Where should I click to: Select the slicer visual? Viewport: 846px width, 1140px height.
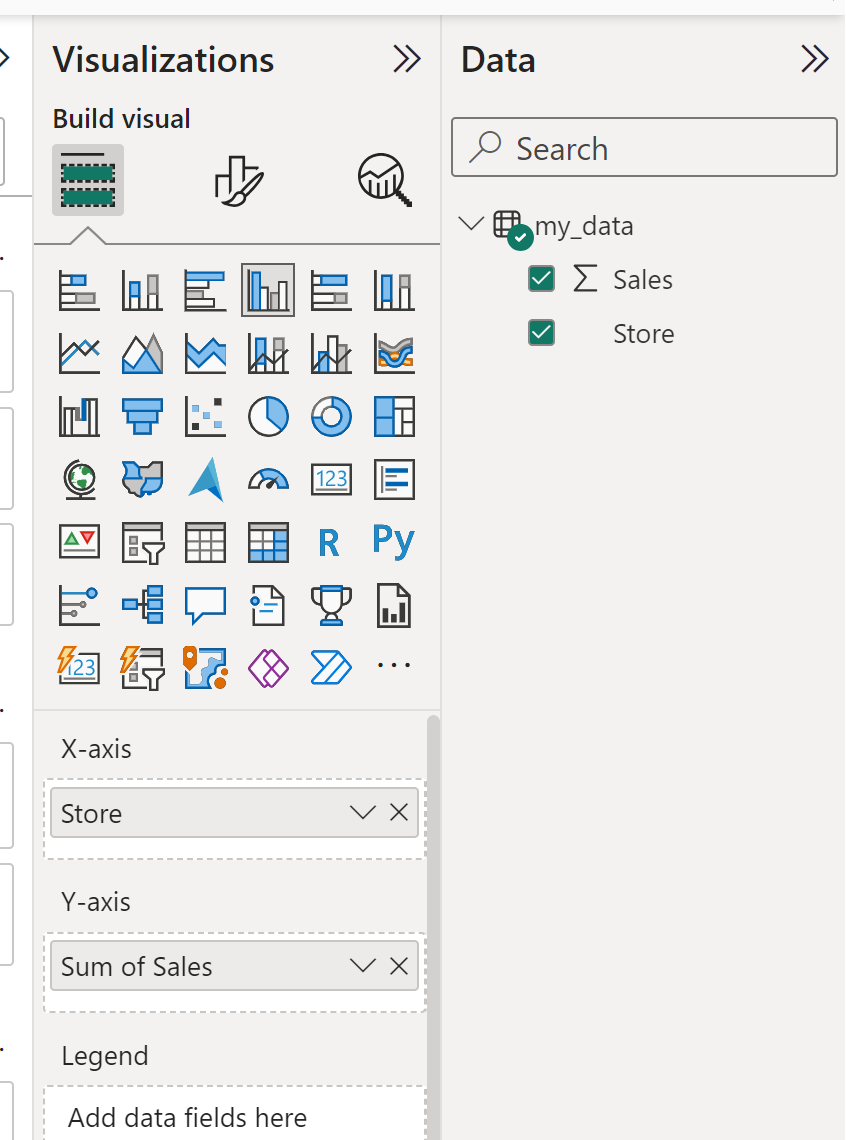pyautogui.click(x=142, y=542)
